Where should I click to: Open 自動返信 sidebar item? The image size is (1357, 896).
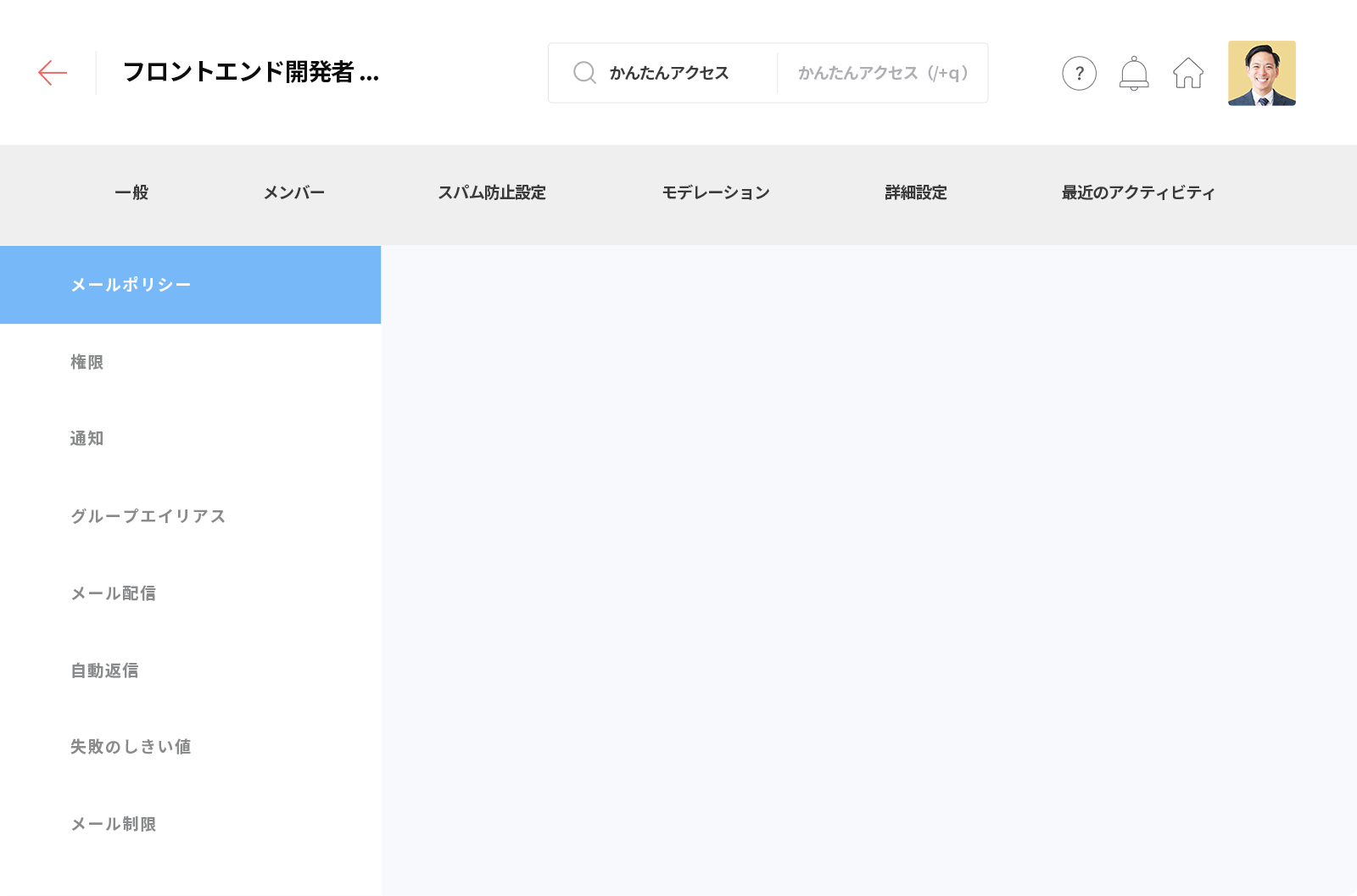point(104,671)
